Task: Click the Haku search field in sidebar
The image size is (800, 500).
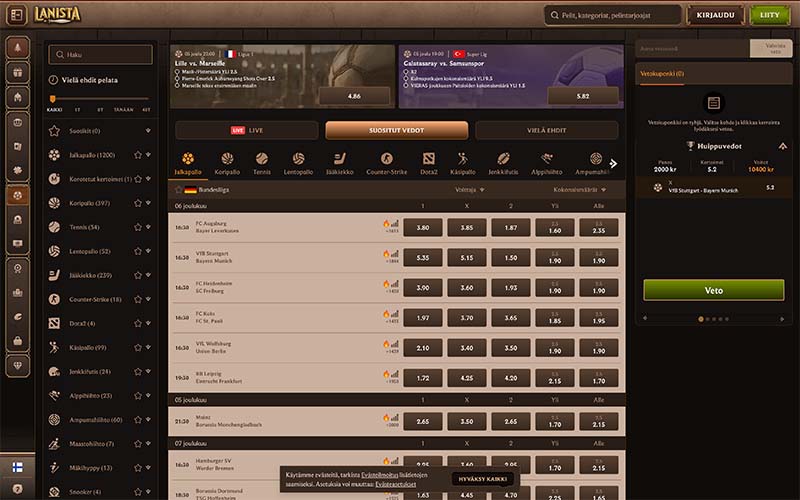Action: point(100,55)
